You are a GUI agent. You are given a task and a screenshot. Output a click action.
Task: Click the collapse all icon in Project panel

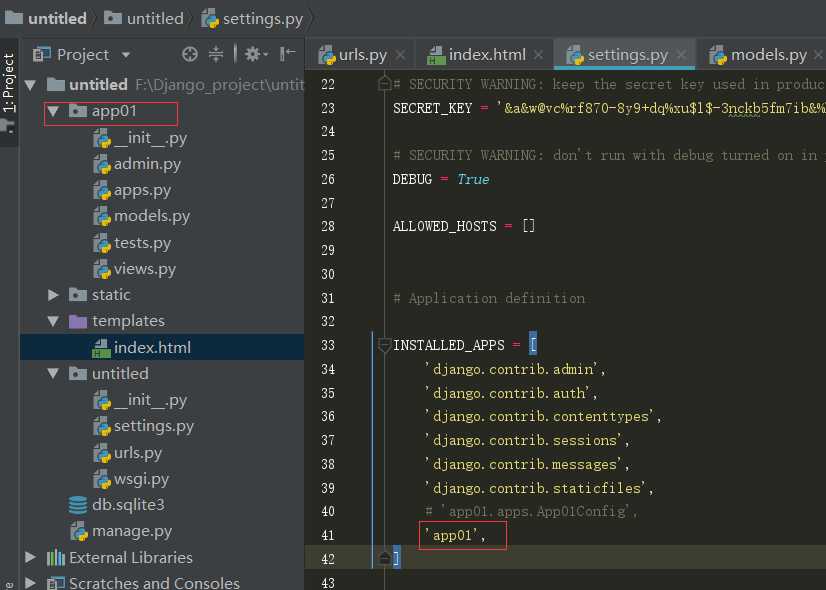click(x=216, y=54)
